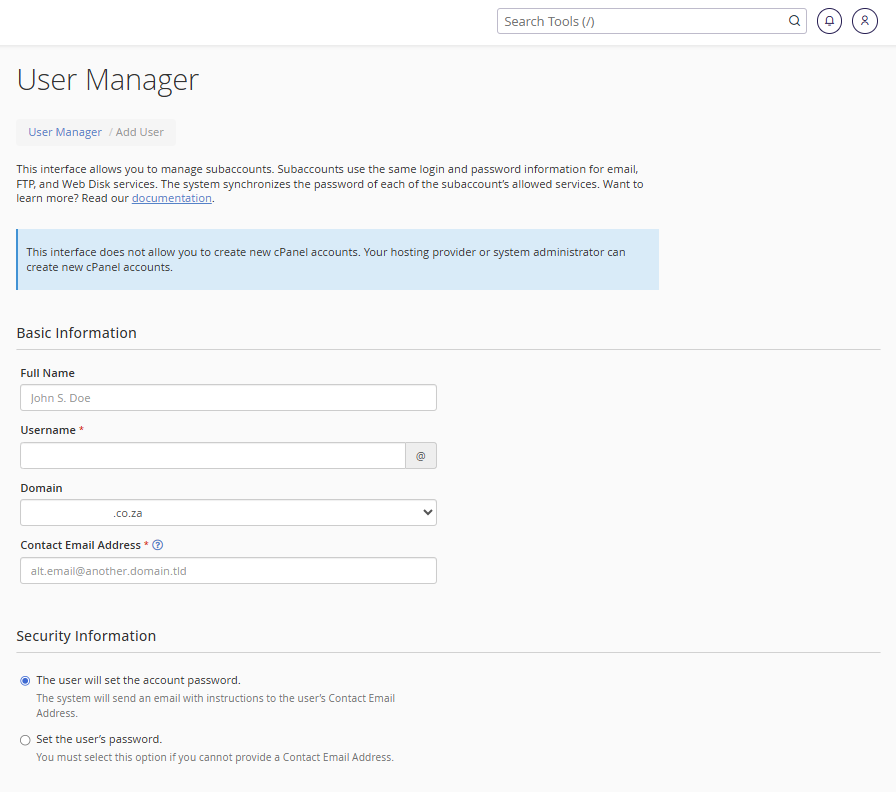Click the @ button beside the Username field

tap(421, 455)
